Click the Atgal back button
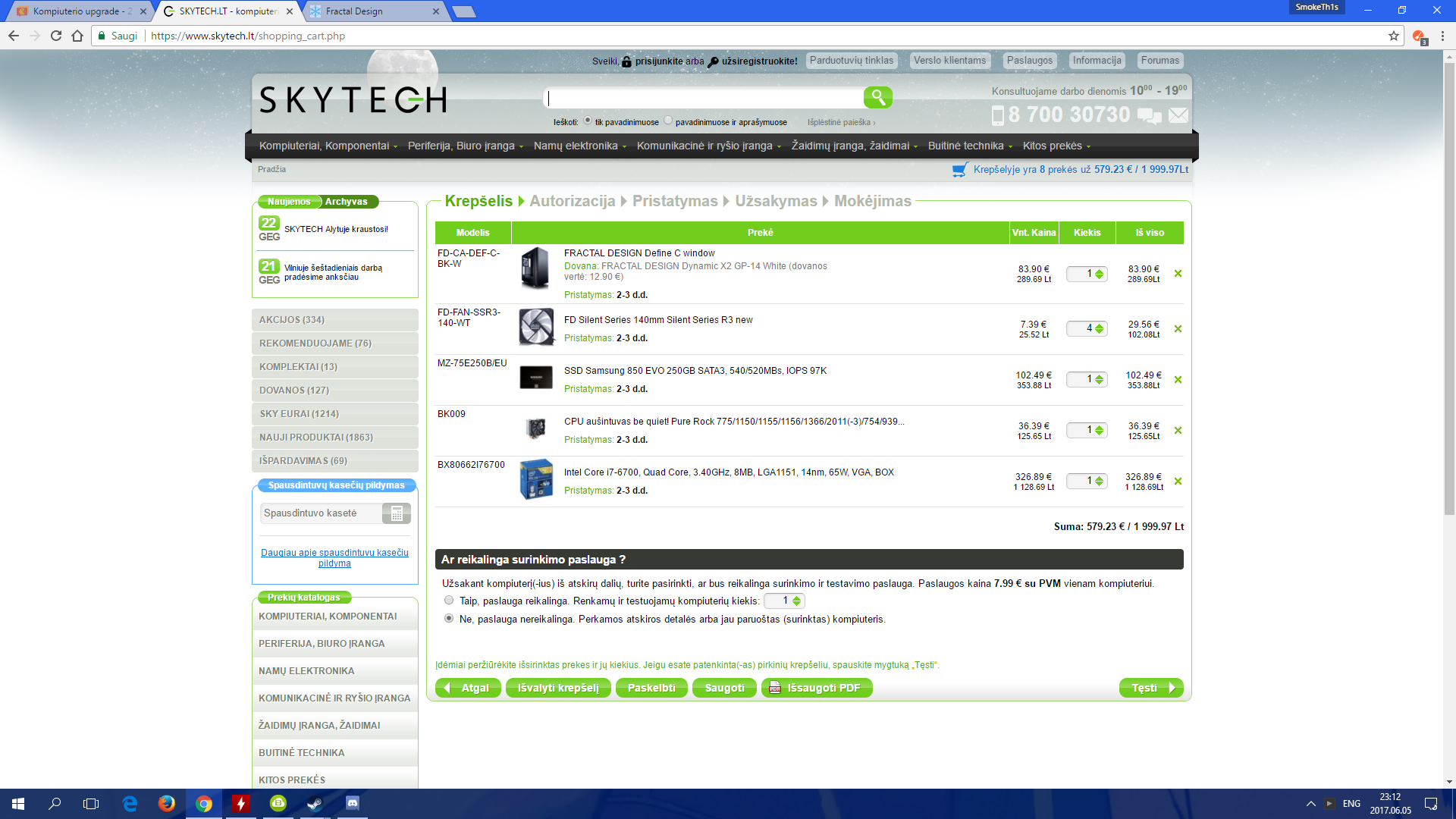The height and width of the screenshot is (819, 1456). coord(468,688)
